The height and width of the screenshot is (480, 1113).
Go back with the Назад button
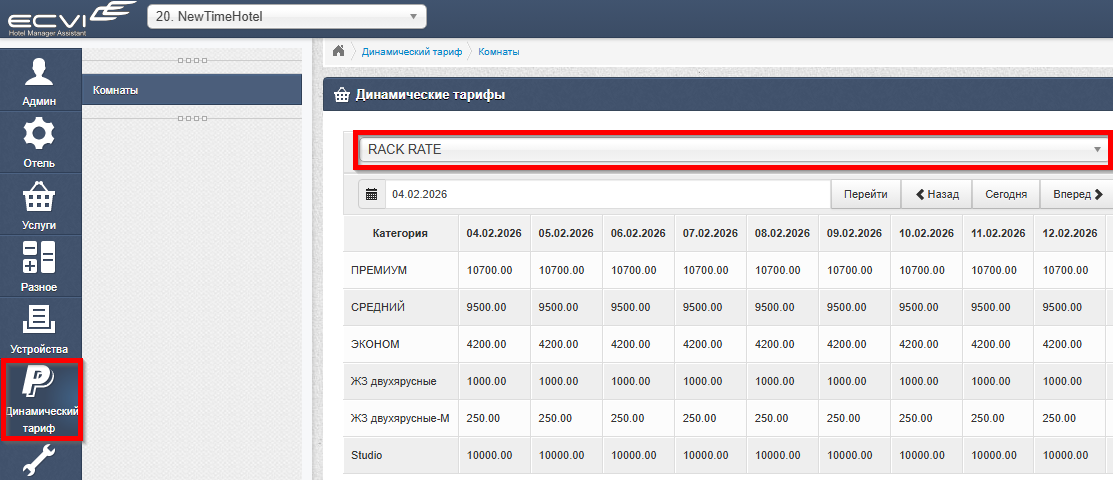[x=936, y=194]
